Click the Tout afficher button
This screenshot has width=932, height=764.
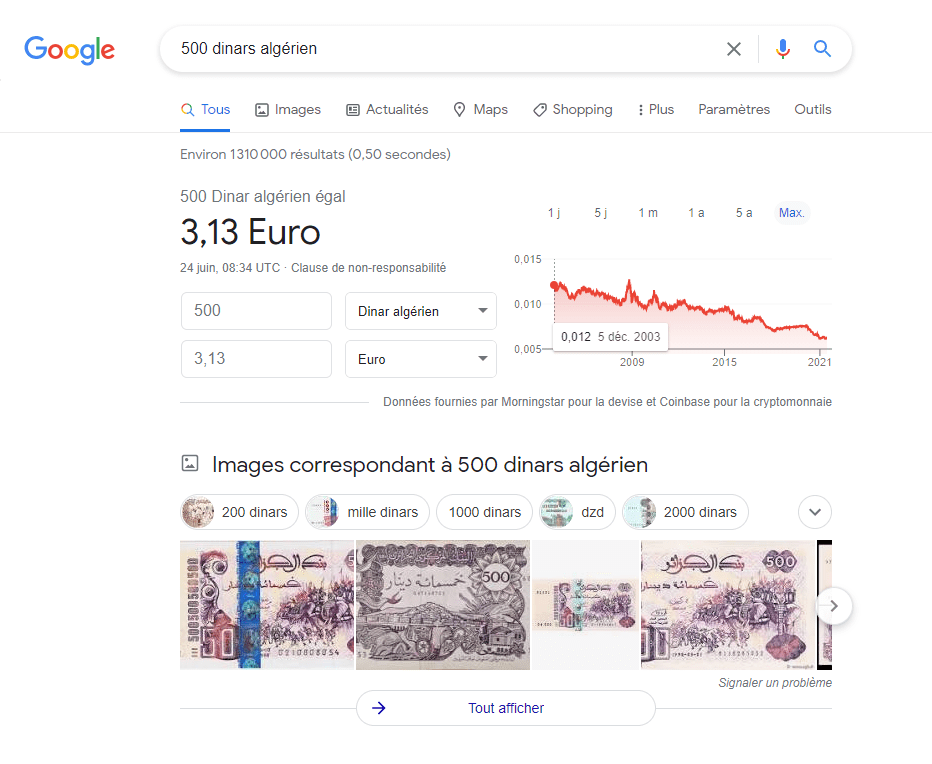(506, 708)
